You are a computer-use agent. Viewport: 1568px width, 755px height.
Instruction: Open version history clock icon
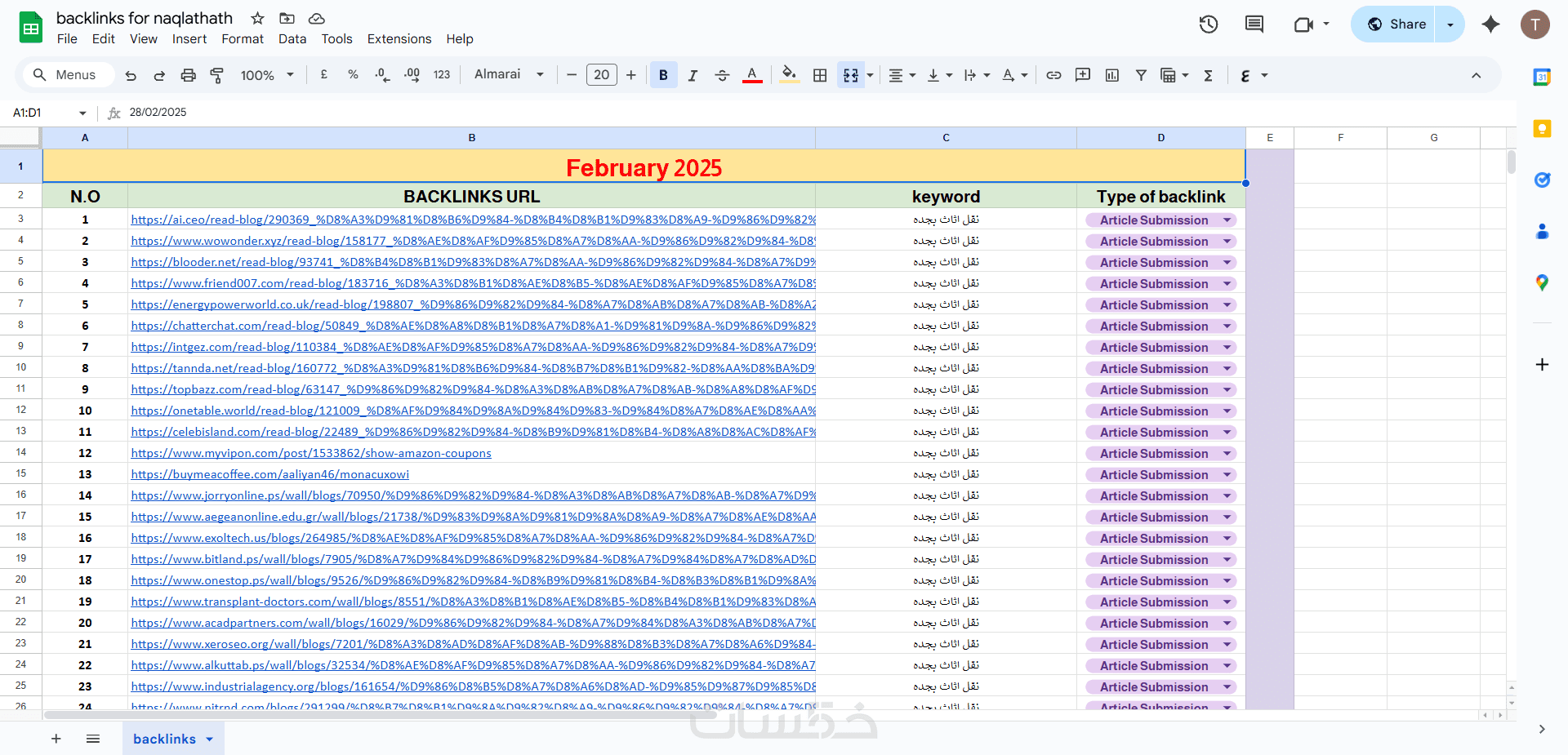(x=1209, y=24)
